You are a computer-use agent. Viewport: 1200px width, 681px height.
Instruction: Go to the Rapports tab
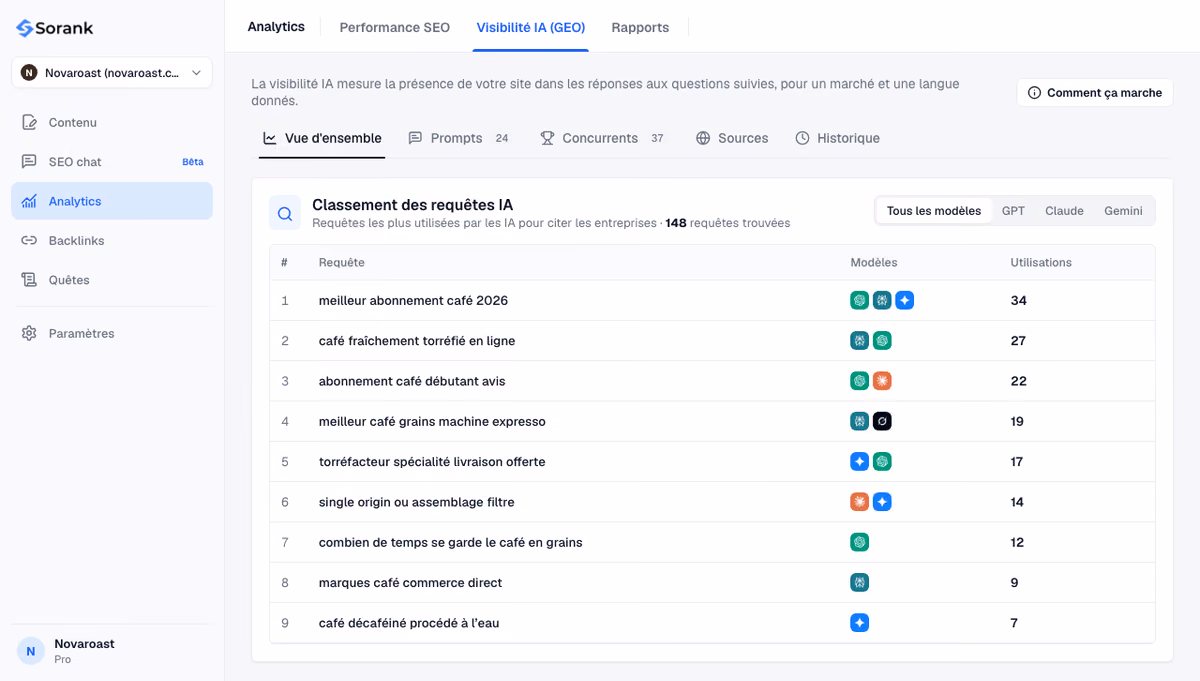pos(640,28)
